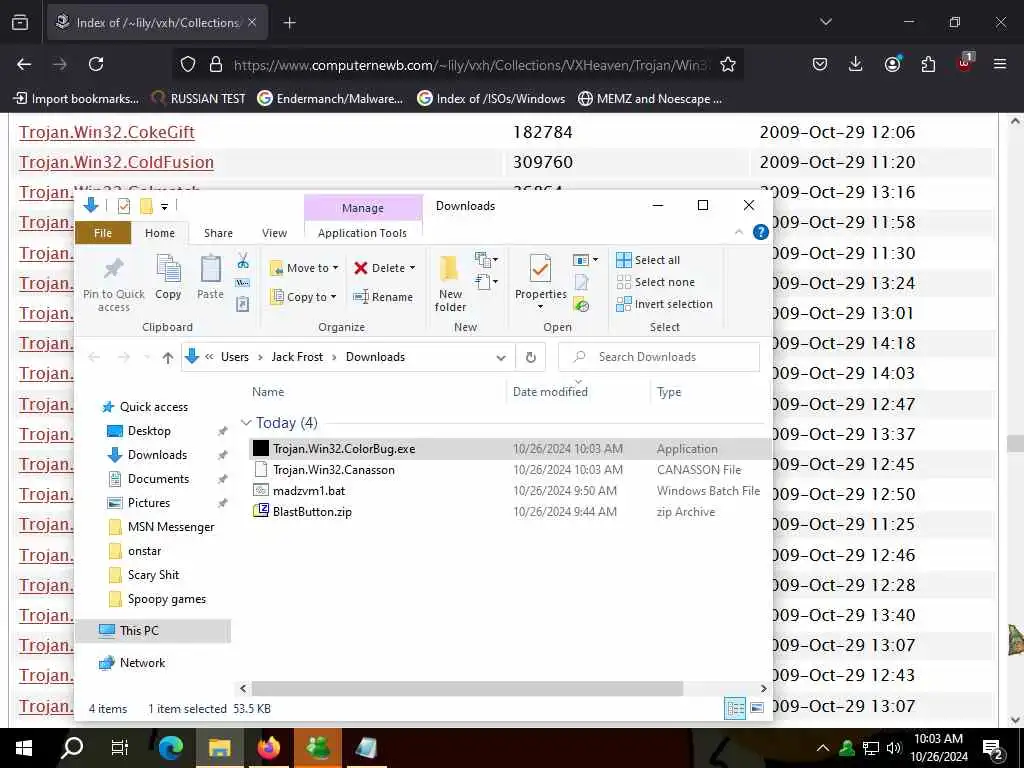Select BlastButton.zip file

(312, 511)
